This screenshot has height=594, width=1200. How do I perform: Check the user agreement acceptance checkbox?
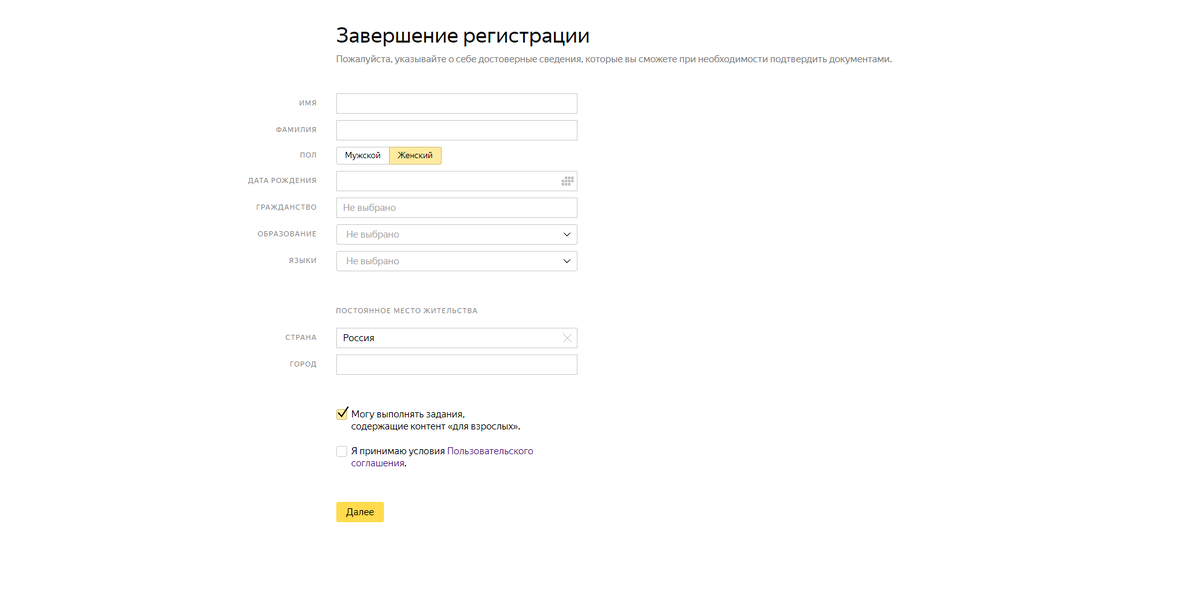pos(342,453)
